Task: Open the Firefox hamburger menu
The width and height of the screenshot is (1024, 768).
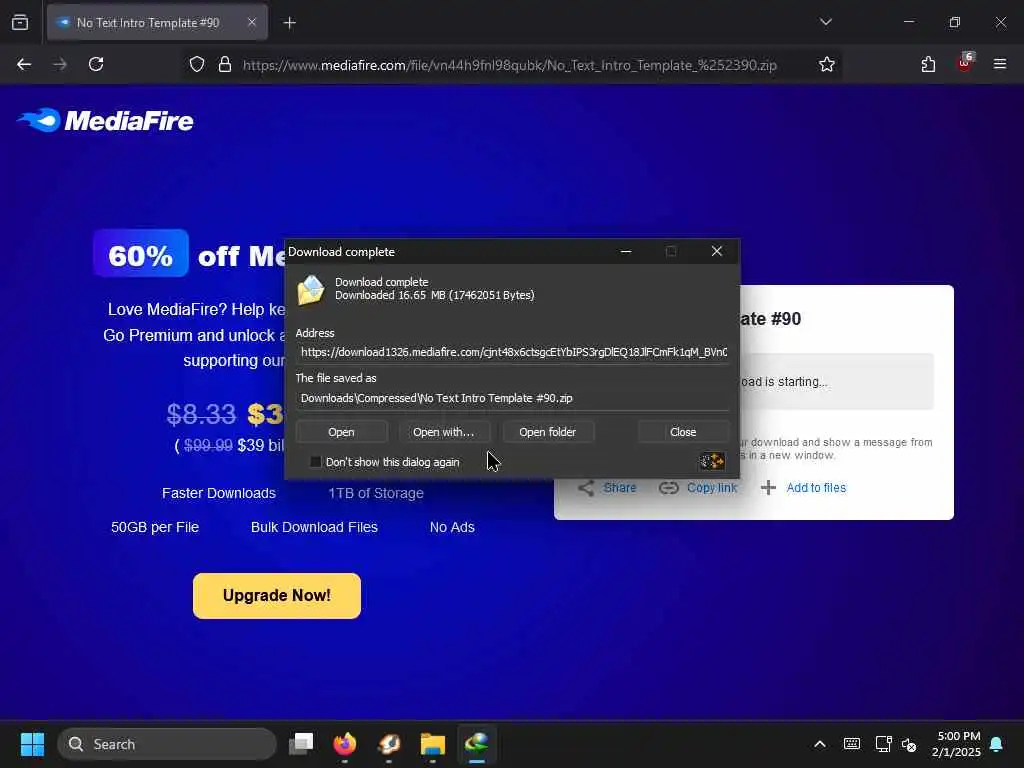Action: [1000, 64]
